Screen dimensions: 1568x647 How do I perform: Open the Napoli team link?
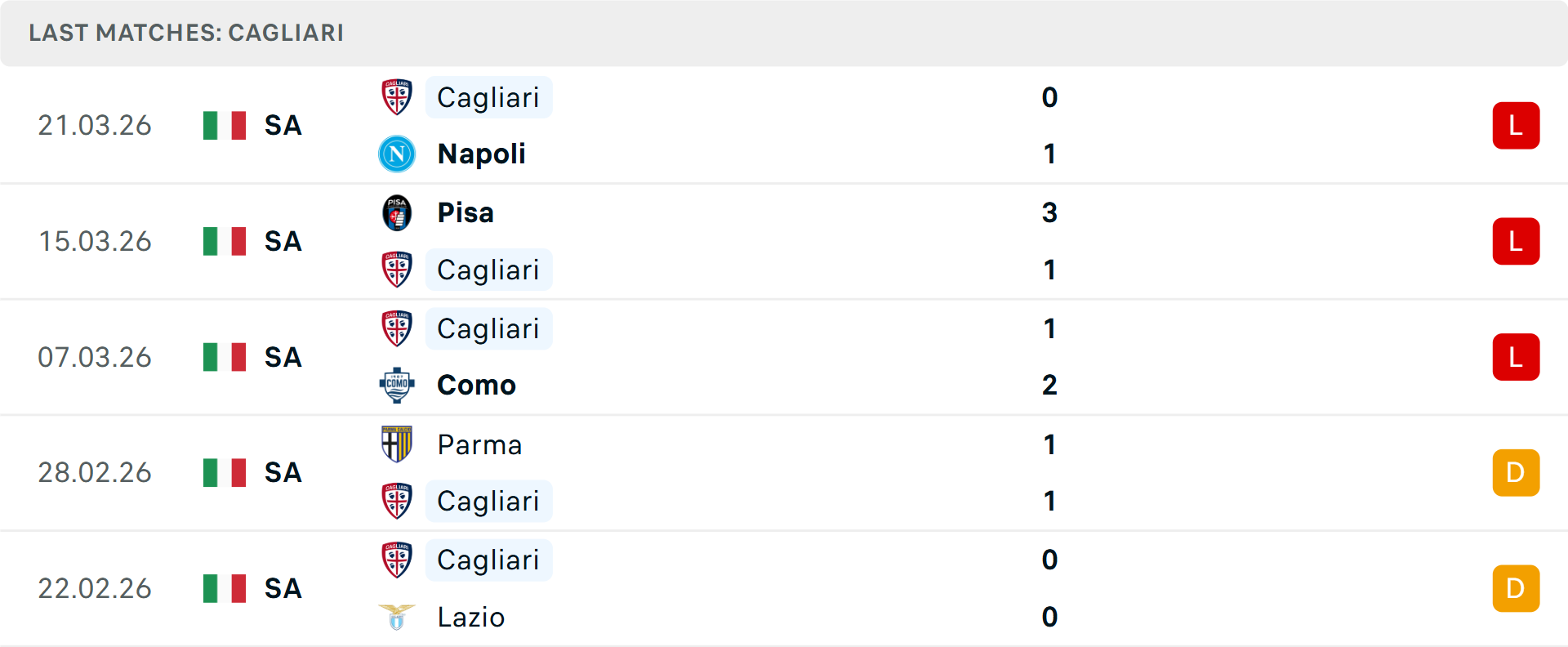pos(481,154)
